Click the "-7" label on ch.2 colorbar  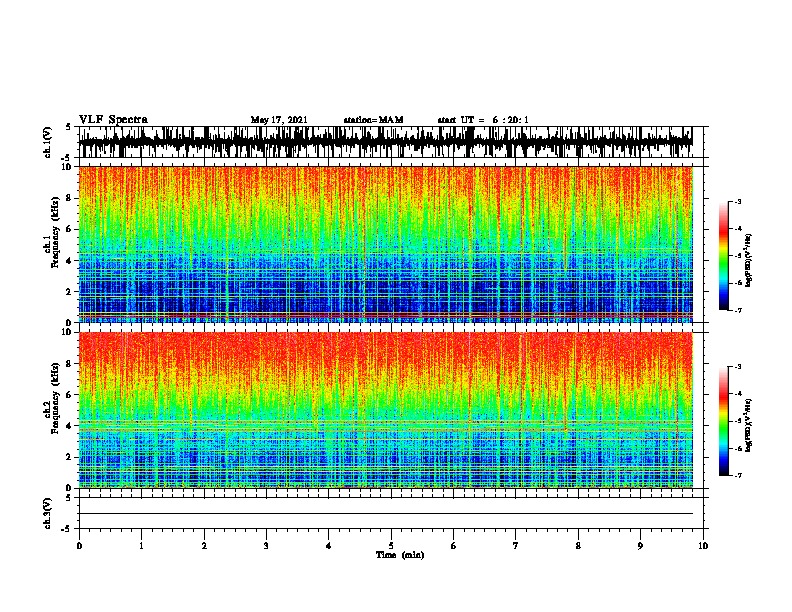pos(738,476)
